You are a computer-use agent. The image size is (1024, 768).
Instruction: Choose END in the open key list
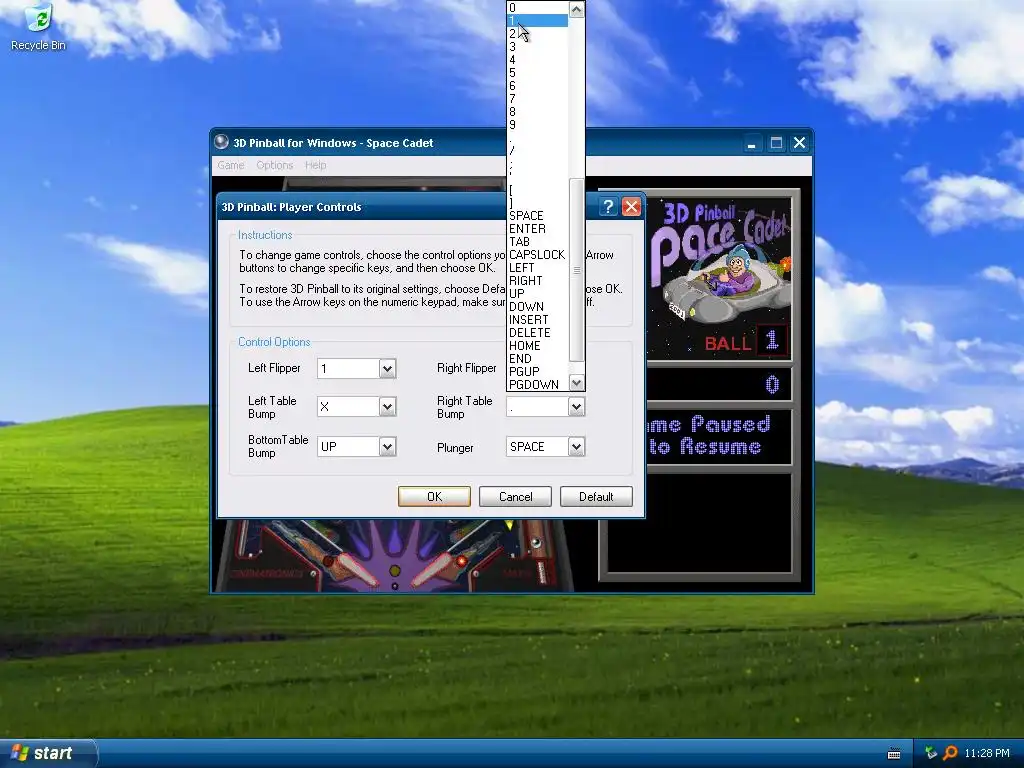(x=537, y=359)
